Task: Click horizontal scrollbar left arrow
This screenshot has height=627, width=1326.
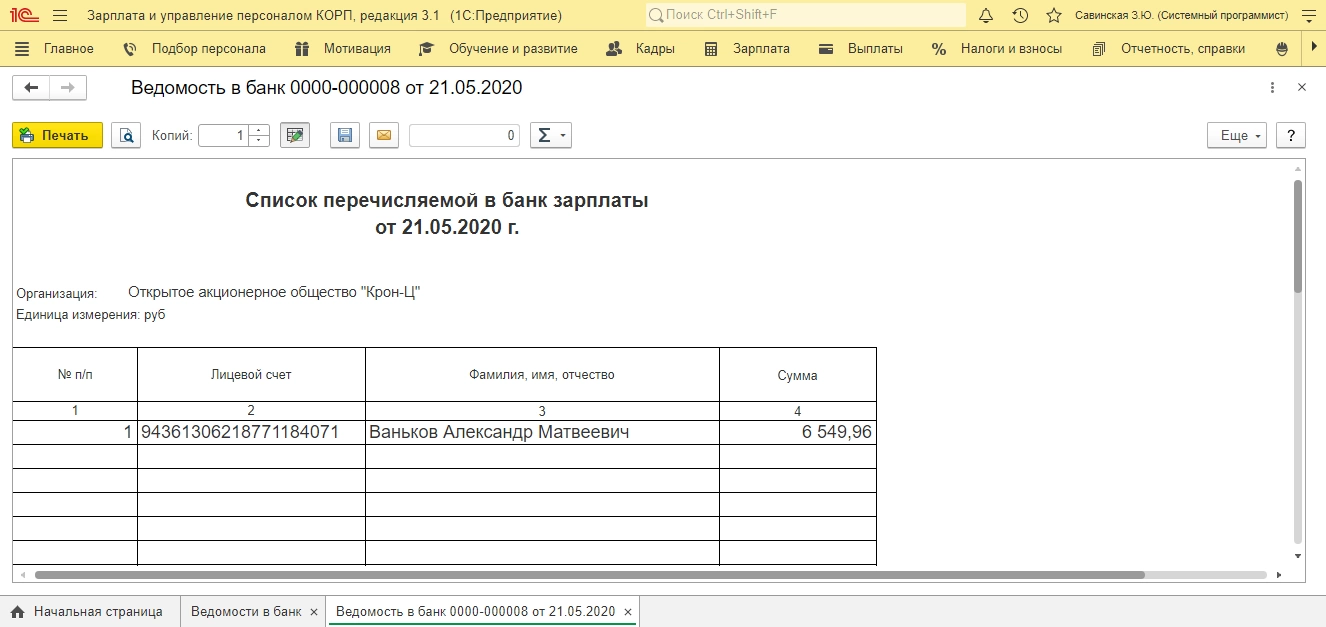Action: [x=24, y=575]
